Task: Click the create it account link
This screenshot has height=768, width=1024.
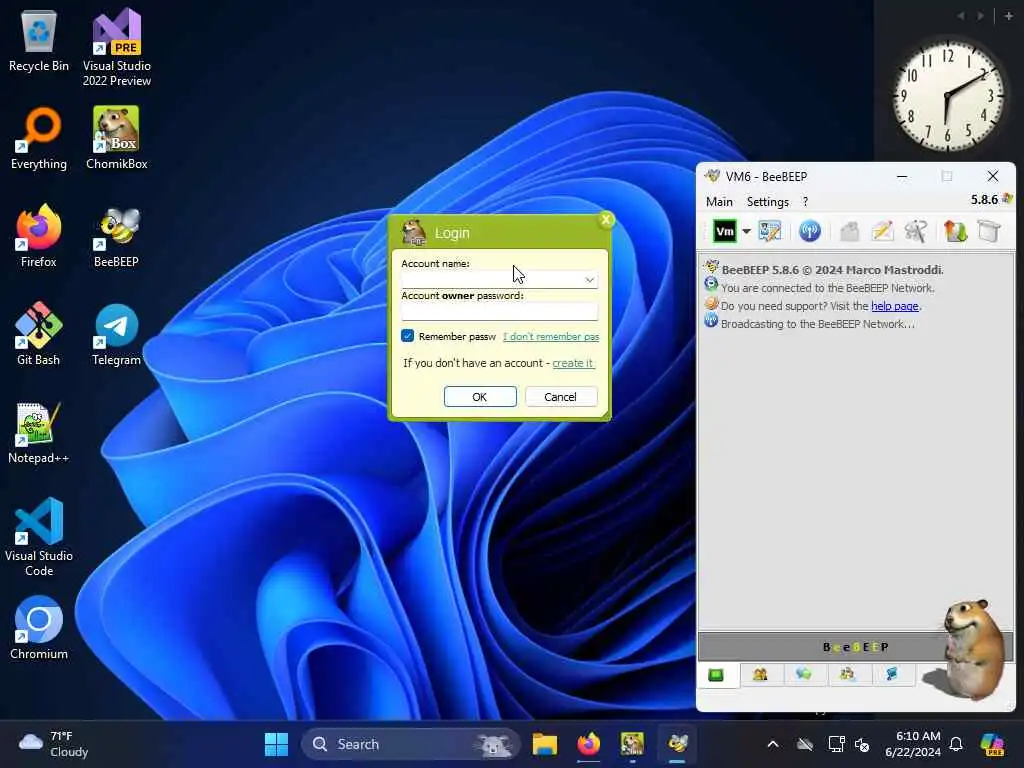Action: pos(573,363)
